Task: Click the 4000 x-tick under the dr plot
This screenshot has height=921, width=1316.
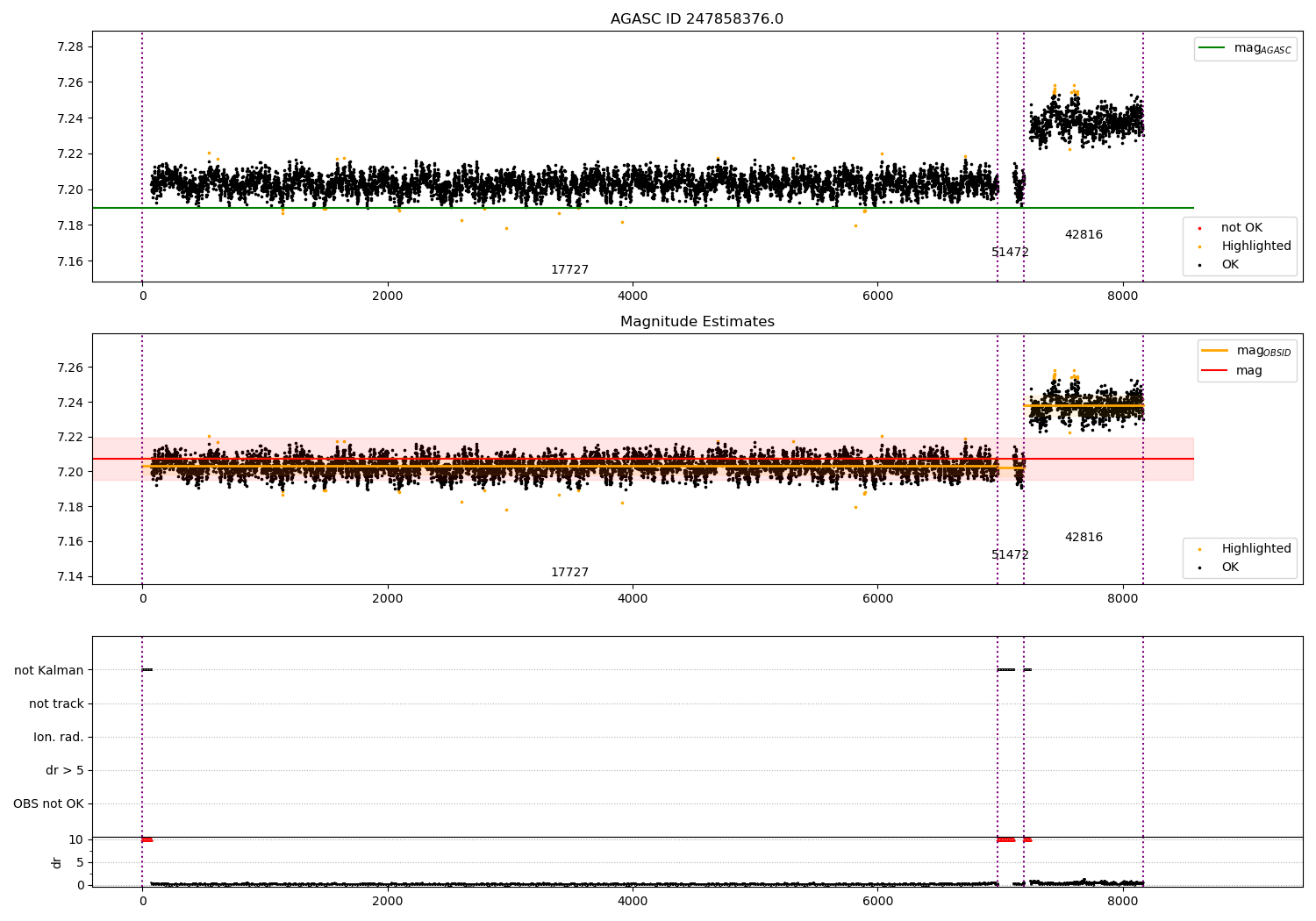Action: click(x=633, y=901)
